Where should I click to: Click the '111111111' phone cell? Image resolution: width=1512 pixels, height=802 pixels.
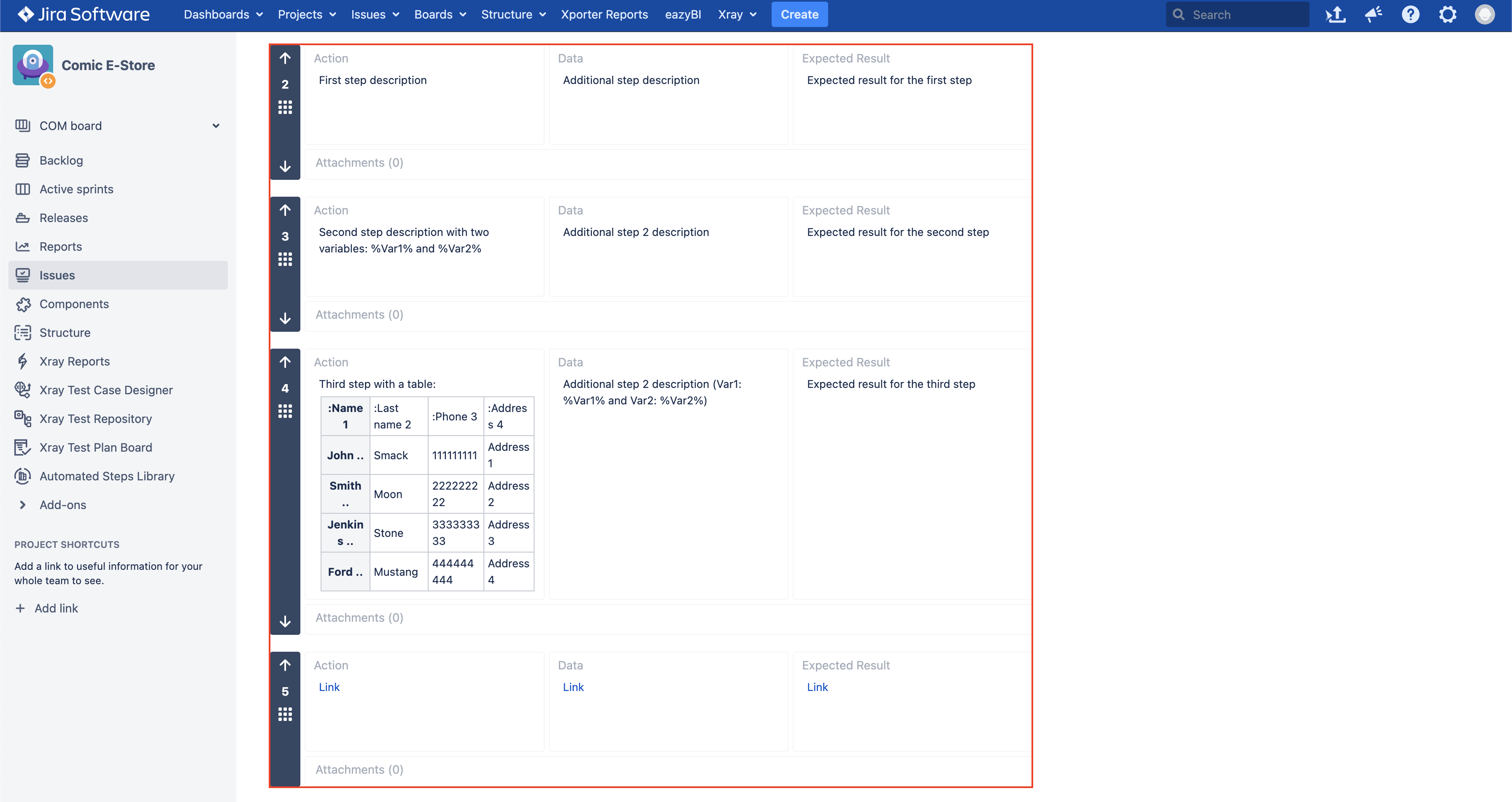pyautogui.click(x=456, y=455)
